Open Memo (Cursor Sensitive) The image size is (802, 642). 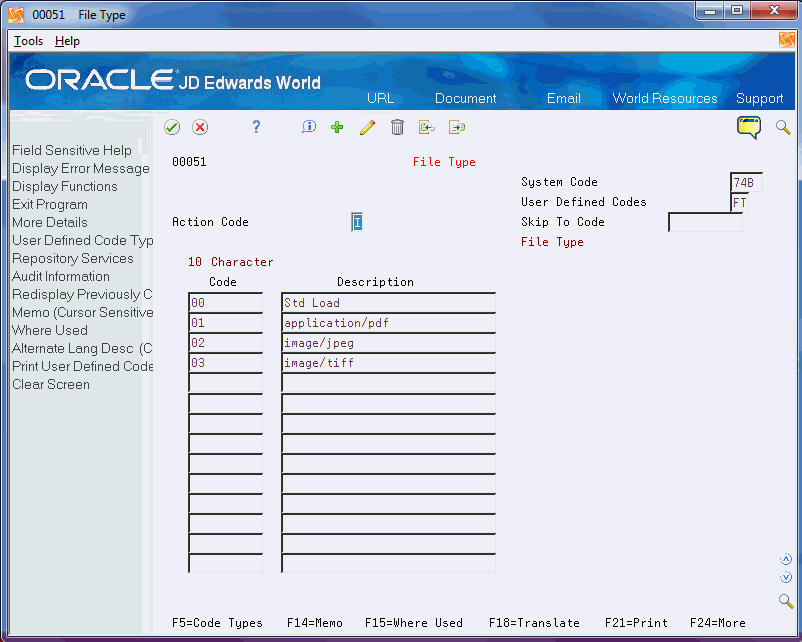point(82,313)
